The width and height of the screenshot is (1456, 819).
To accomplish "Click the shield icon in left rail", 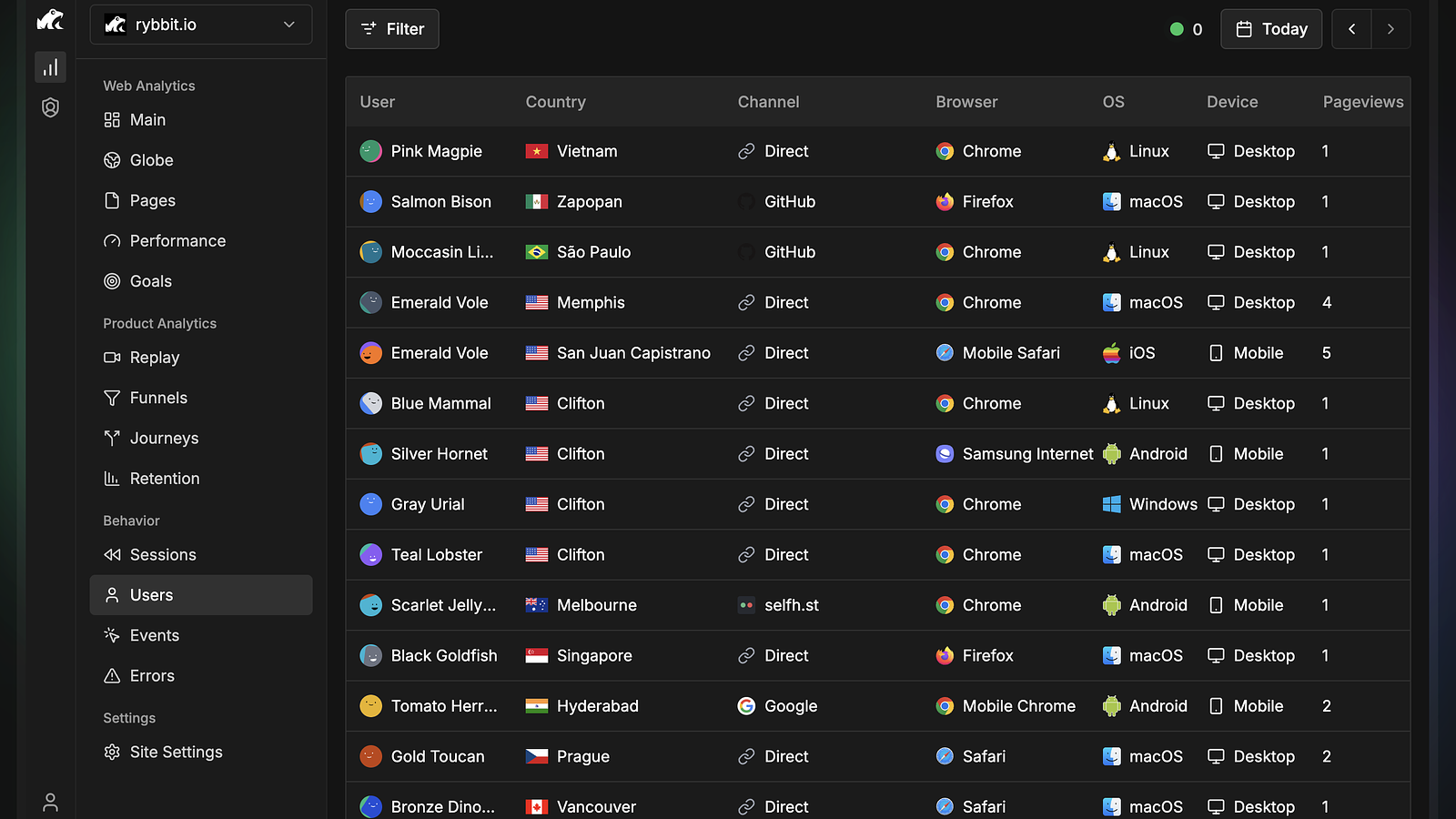I will (x=50, y=107).
